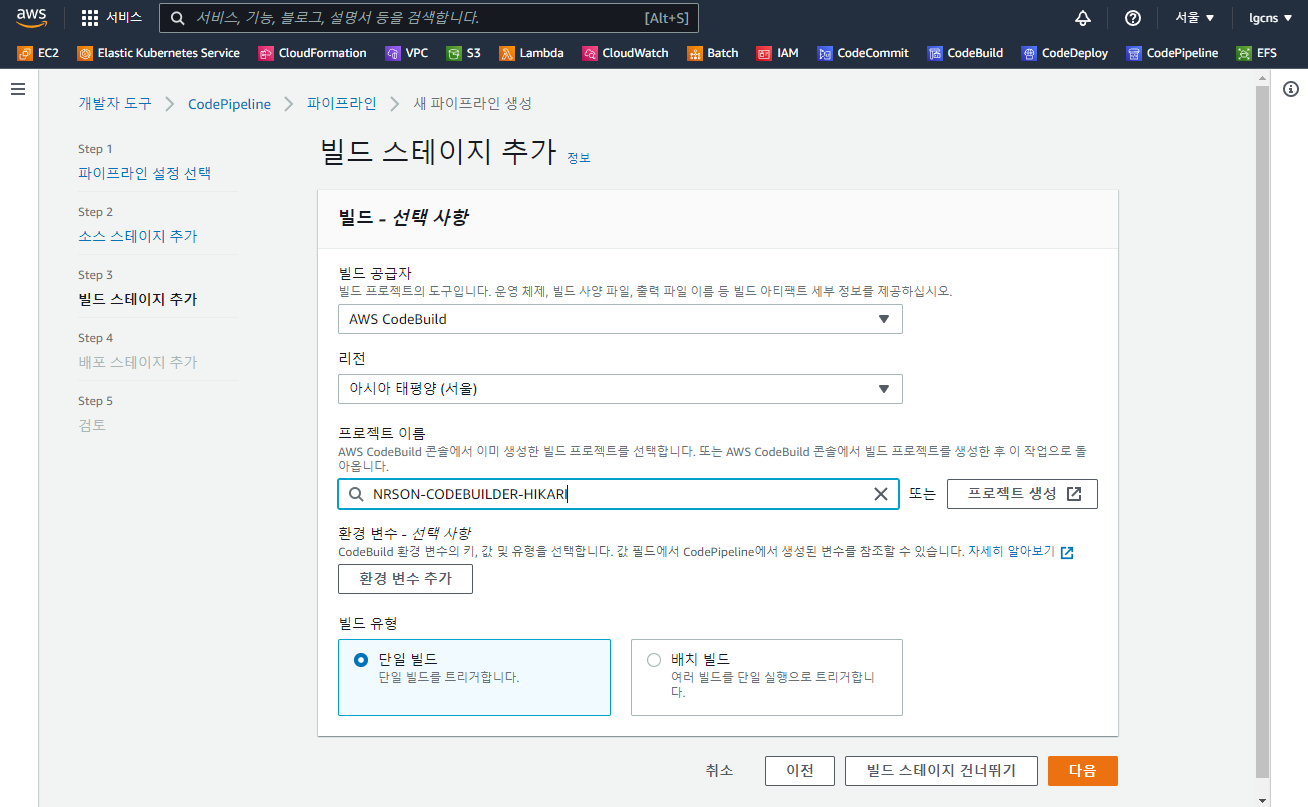Click the Step 5 검토 label
The width and height of the screenshot is (1308, 807).
click(x=92, y=425)
